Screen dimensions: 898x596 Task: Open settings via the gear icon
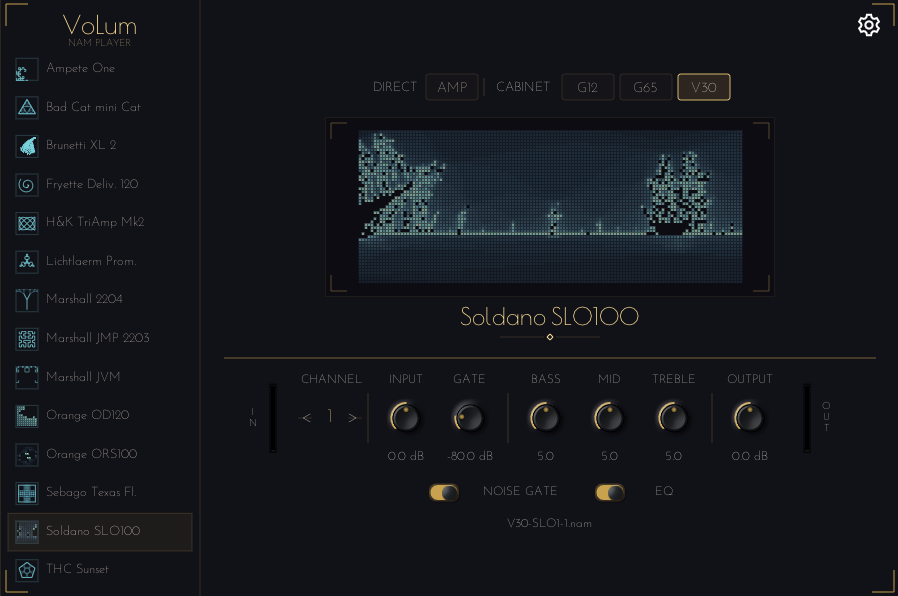(x=868, y=25)
